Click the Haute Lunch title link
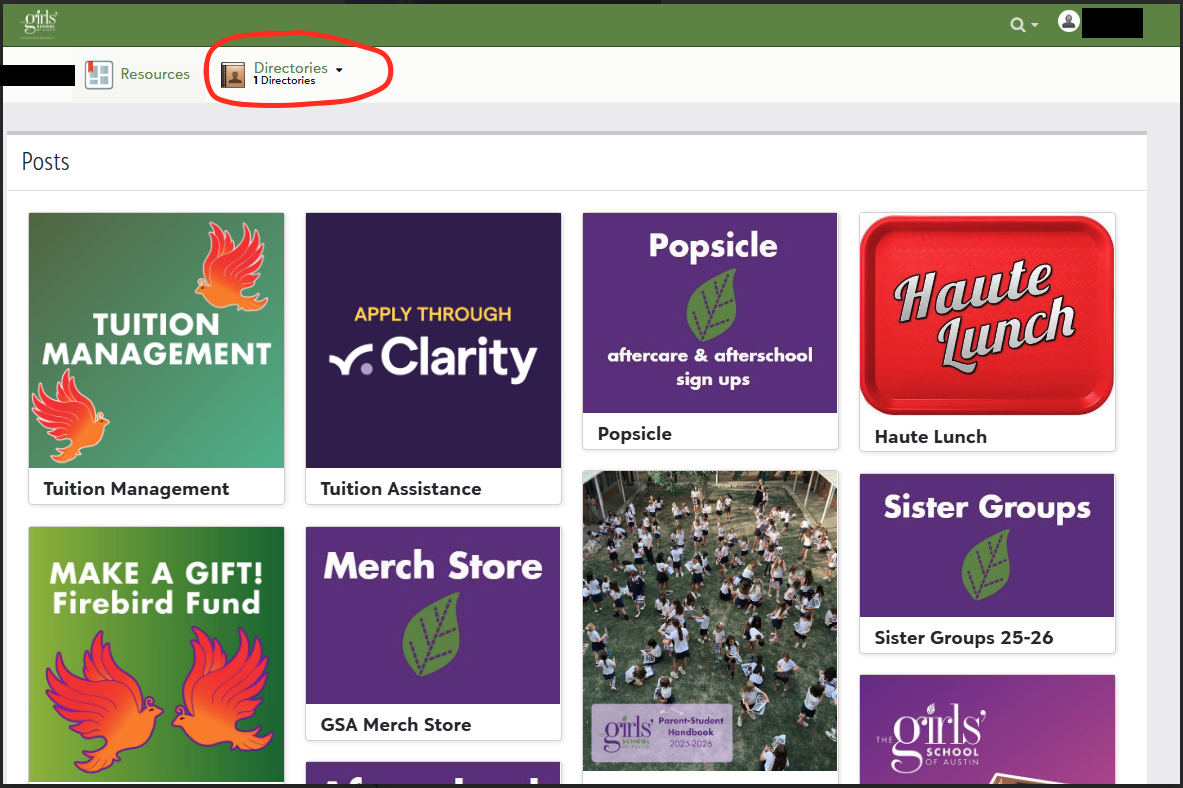 tap(930, 436)
